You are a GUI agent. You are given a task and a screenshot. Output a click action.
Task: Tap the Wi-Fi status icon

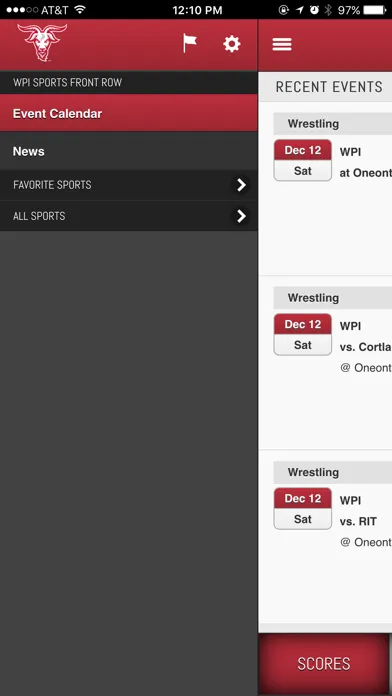pos(80,10)
